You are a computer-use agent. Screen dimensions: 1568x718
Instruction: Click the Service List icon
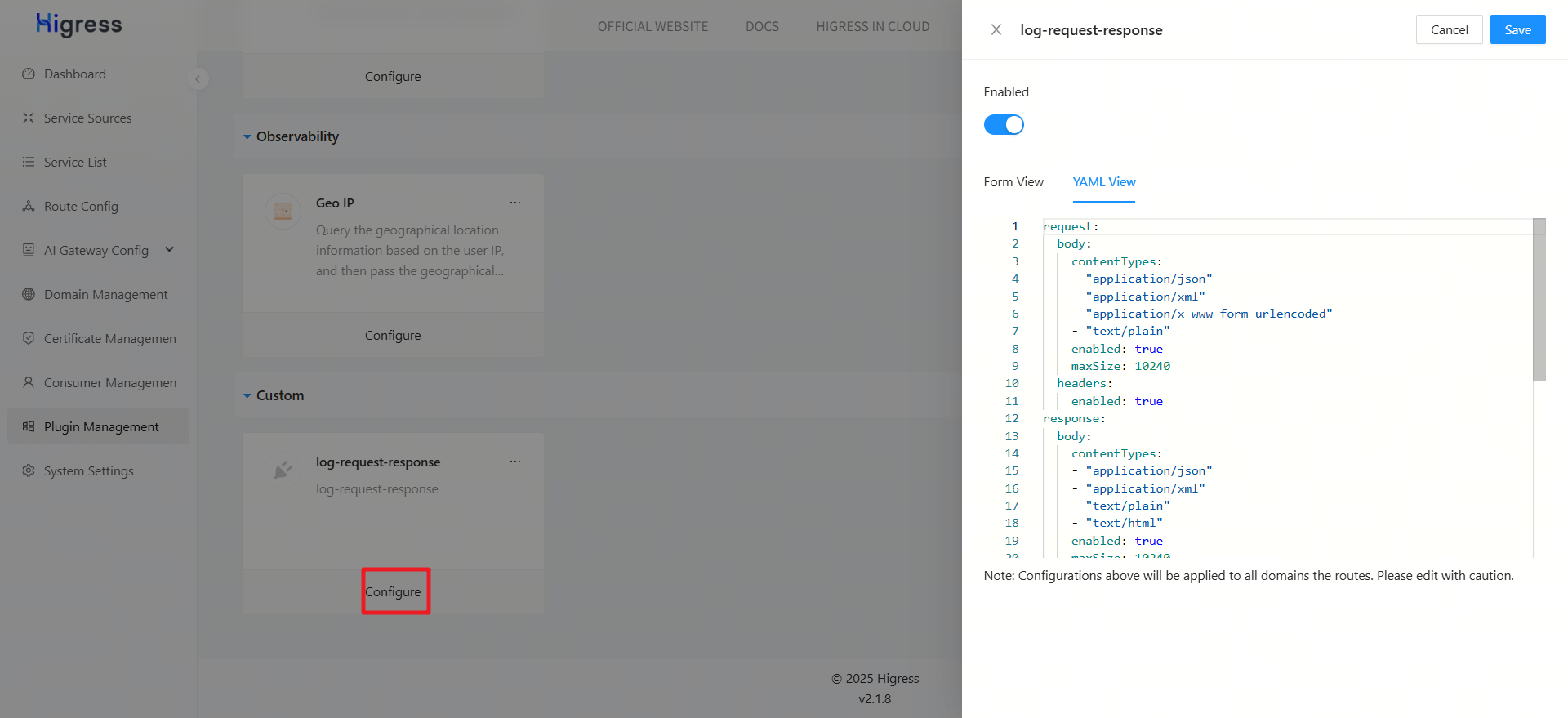29,162
